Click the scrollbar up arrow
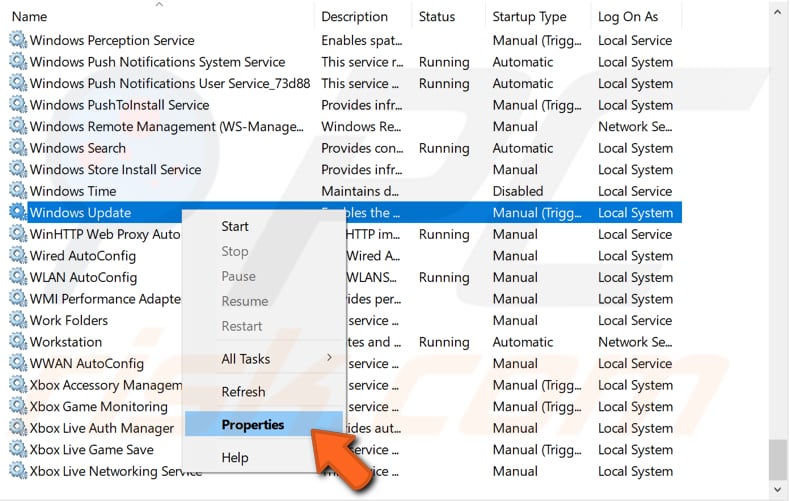The height and width of the screenshot is (501, 790). pyautogui.click(x=777, y=13)
